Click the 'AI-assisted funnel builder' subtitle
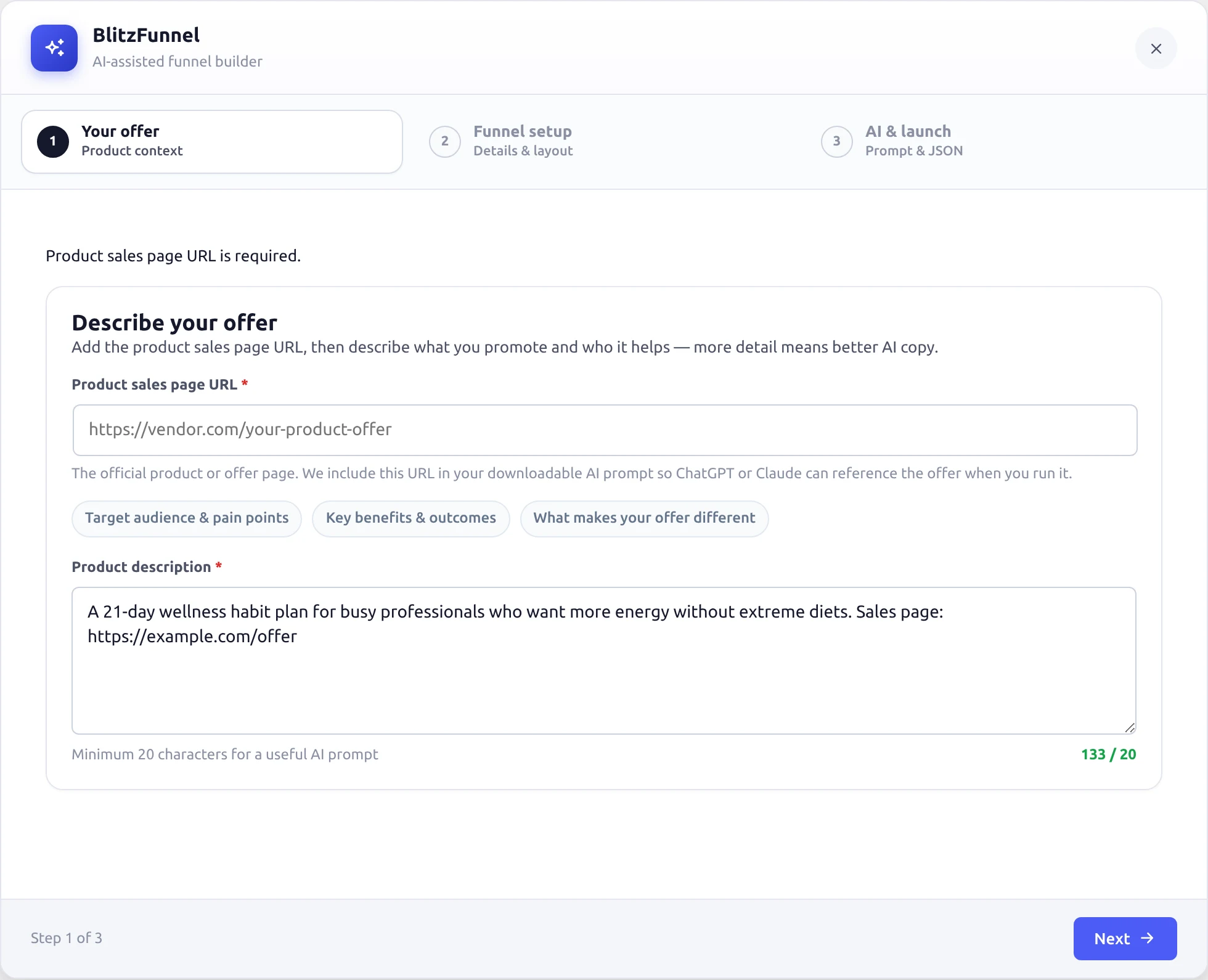Image resolution: width=1208 pixels, height=980 pixels. 178,62
